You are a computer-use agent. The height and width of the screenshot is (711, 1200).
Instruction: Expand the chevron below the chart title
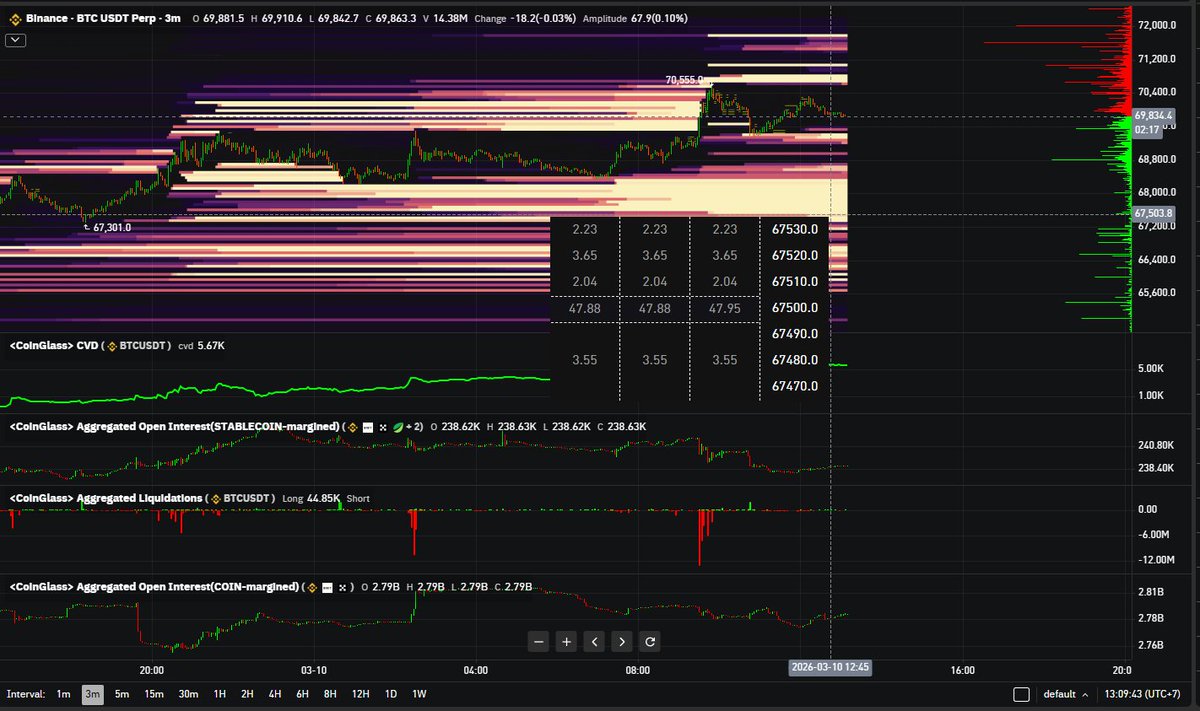pyautogui.click(x=15, y=40)
